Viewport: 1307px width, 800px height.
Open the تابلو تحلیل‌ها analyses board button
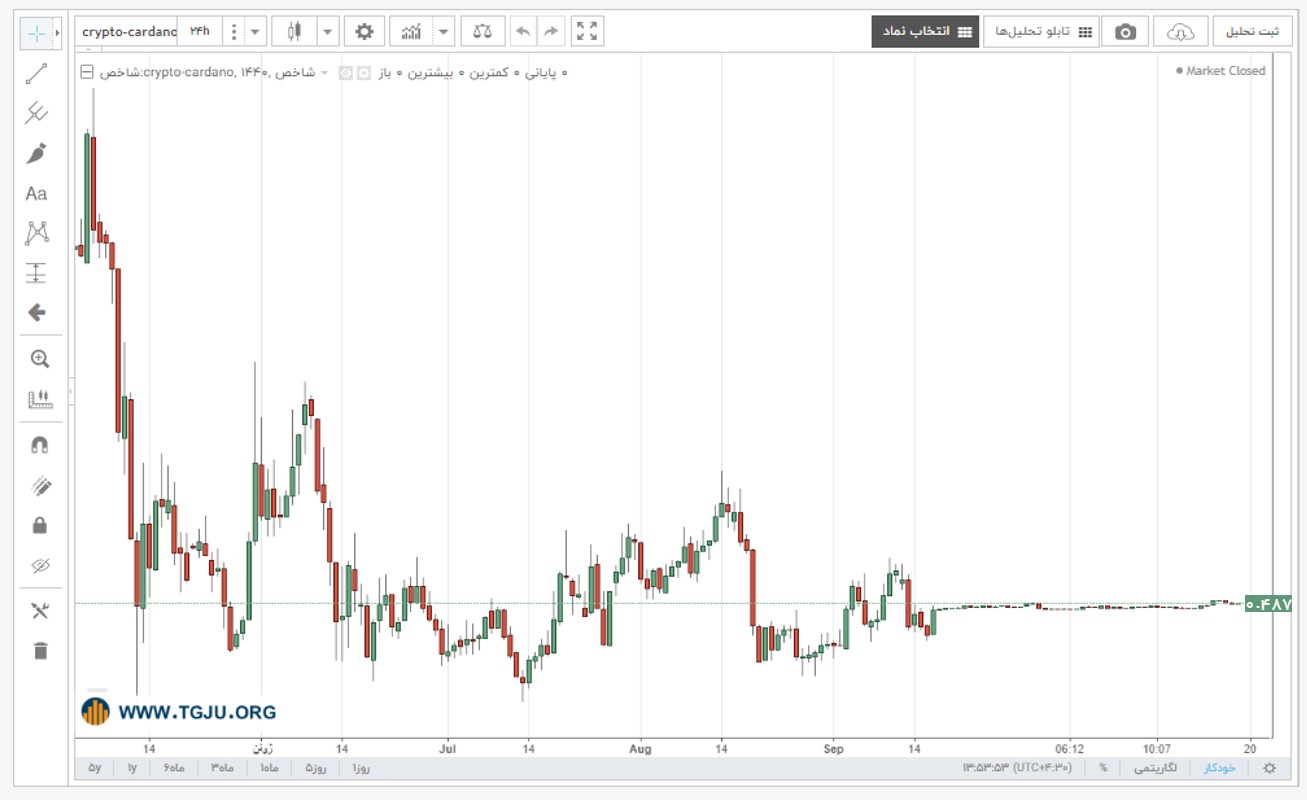[x=1041, y=32]
